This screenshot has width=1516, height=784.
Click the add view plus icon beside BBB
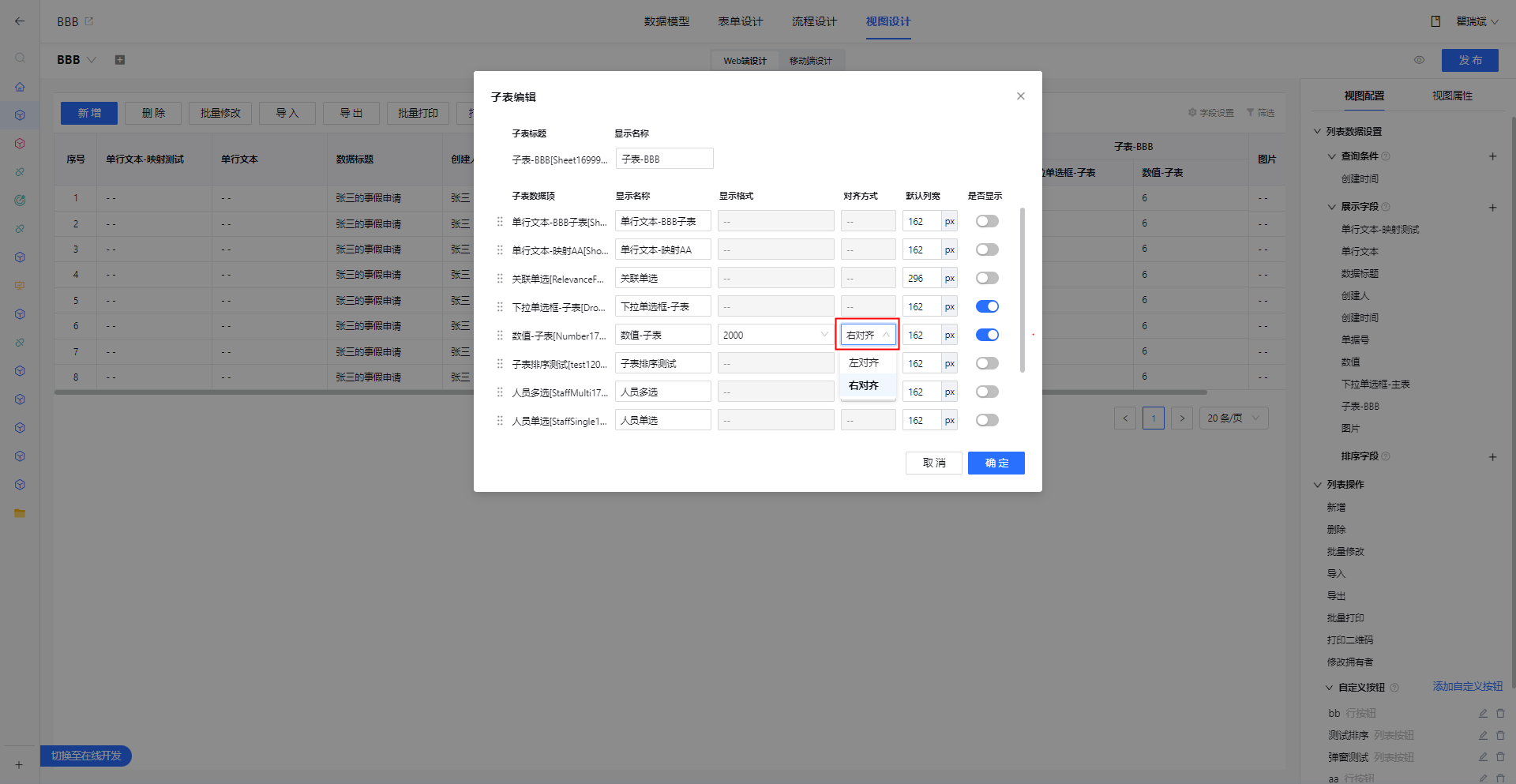[120, 60]
